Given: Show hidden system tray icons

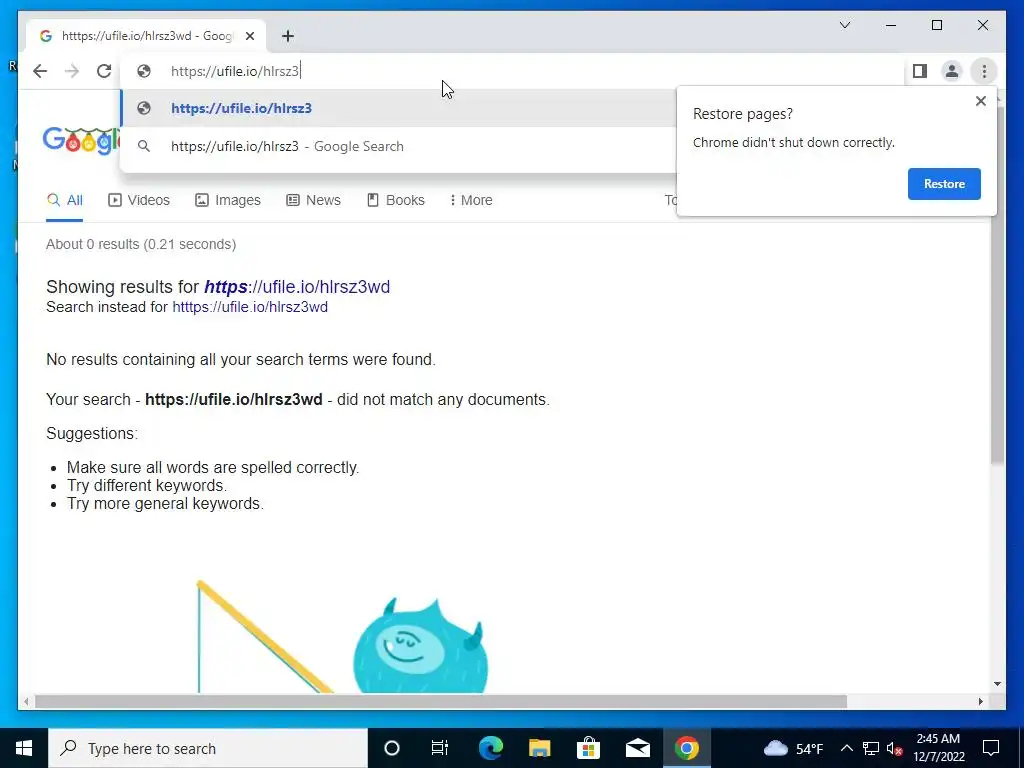Looking at the screenshot, I should [x=846, y=748].
